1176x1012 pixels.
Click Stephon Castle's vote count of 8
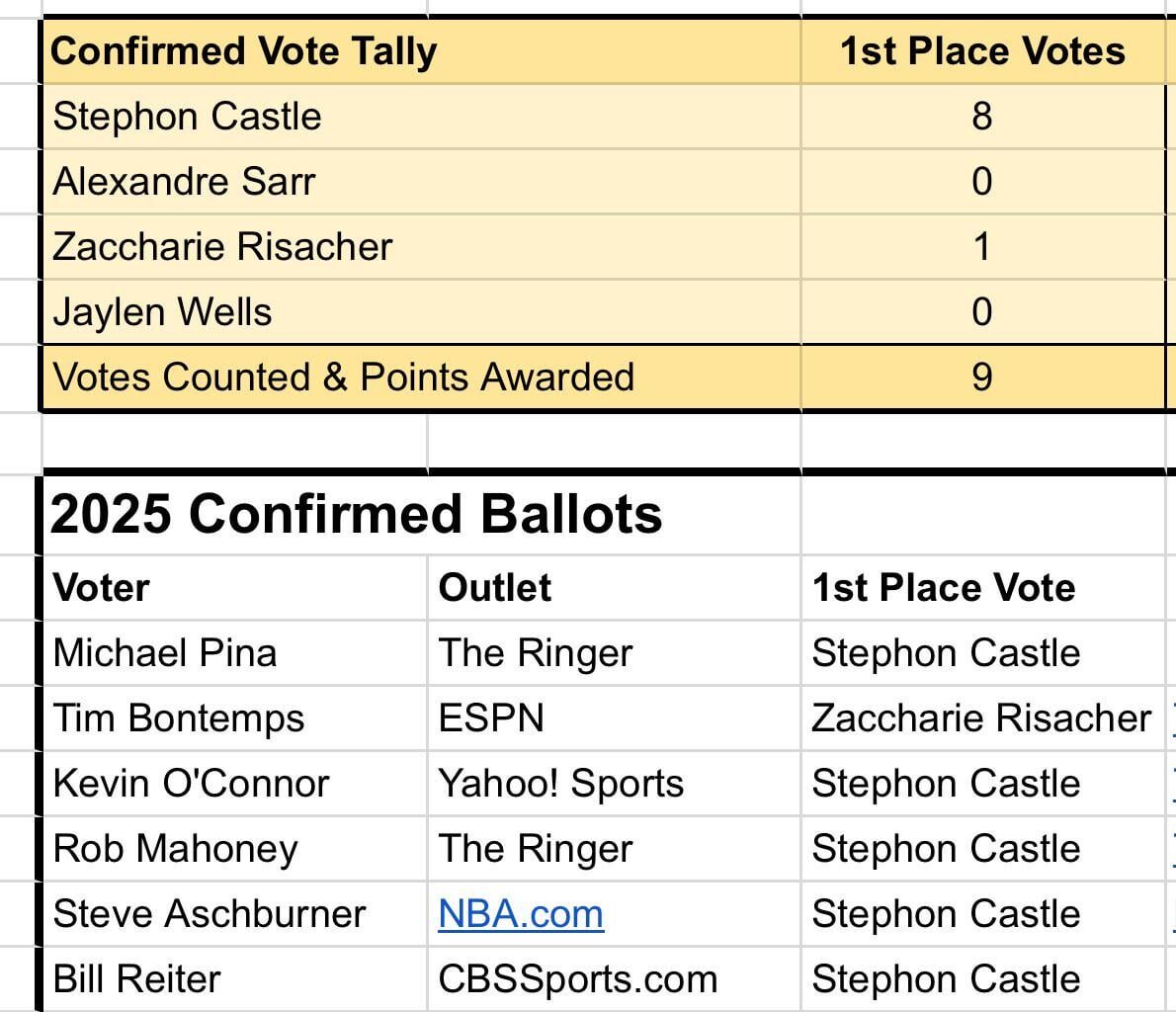(x=981, y=117)
